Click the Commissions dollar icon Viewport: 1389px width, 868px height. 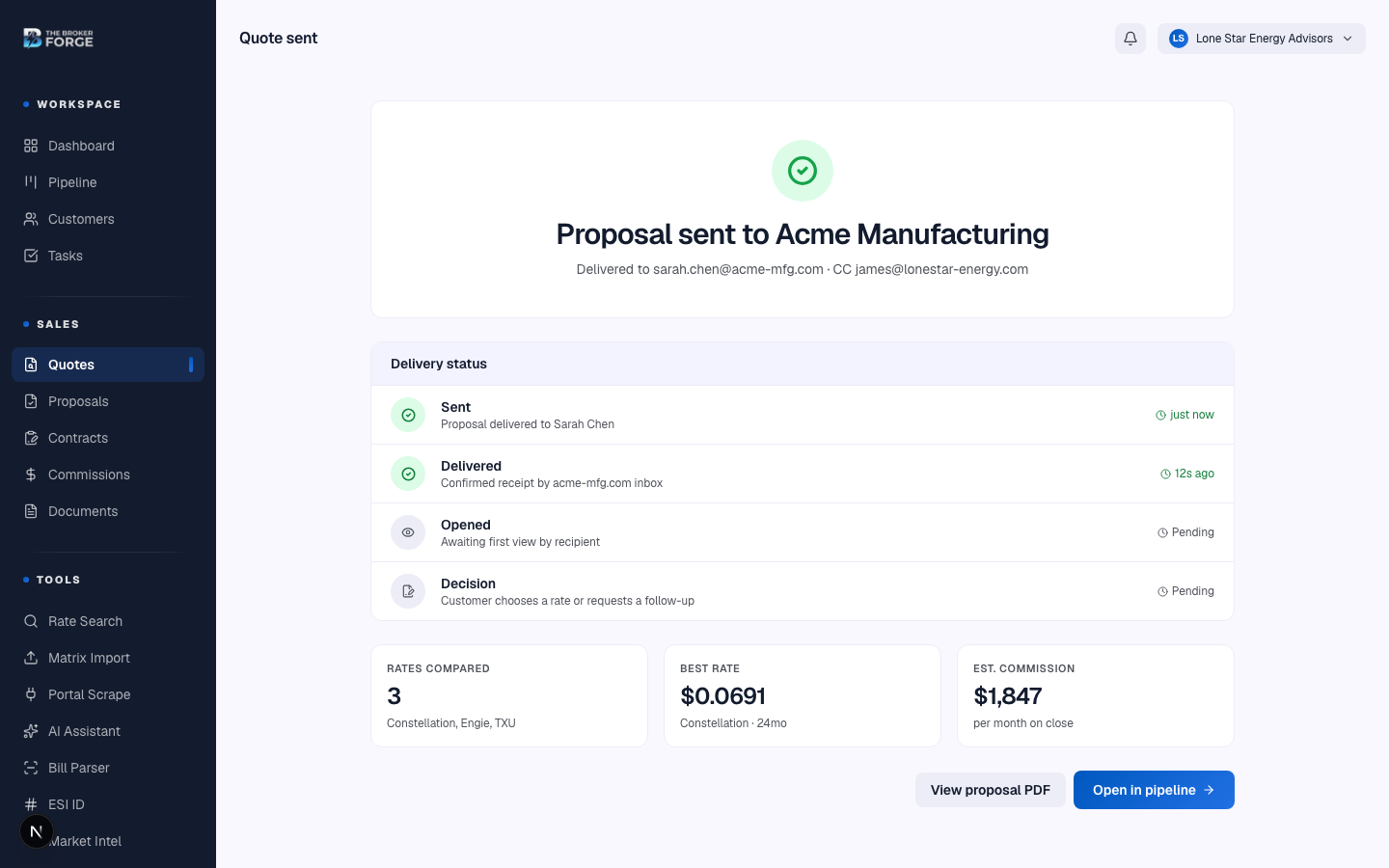point(31,475)
